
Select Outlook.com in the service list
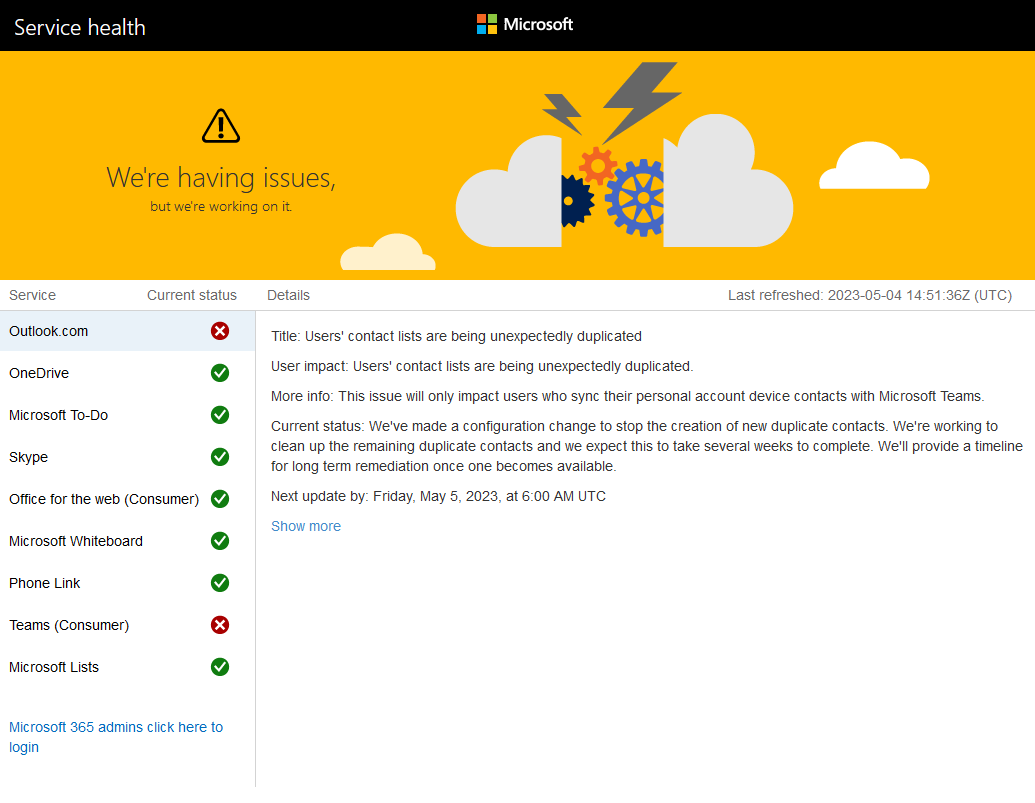[x=52, y=331]
